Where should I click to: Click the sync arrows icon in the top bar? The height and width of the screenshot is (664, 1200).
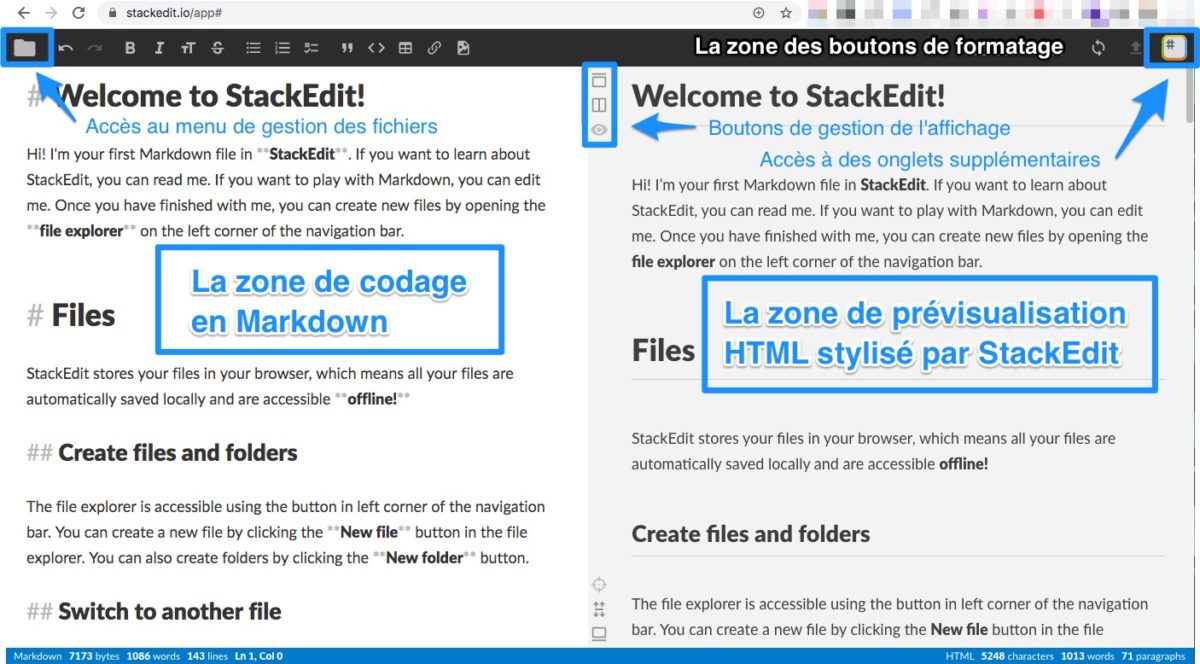[x=1097, y=46]
